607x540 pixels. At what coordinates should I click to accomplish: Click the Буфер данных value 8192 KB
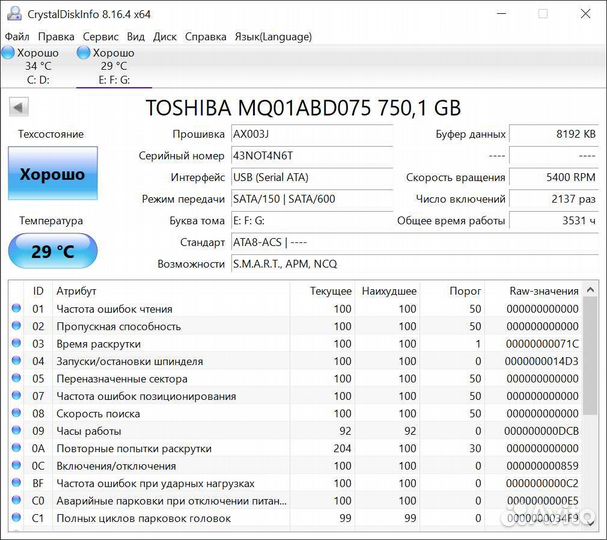tap(554, 134)
